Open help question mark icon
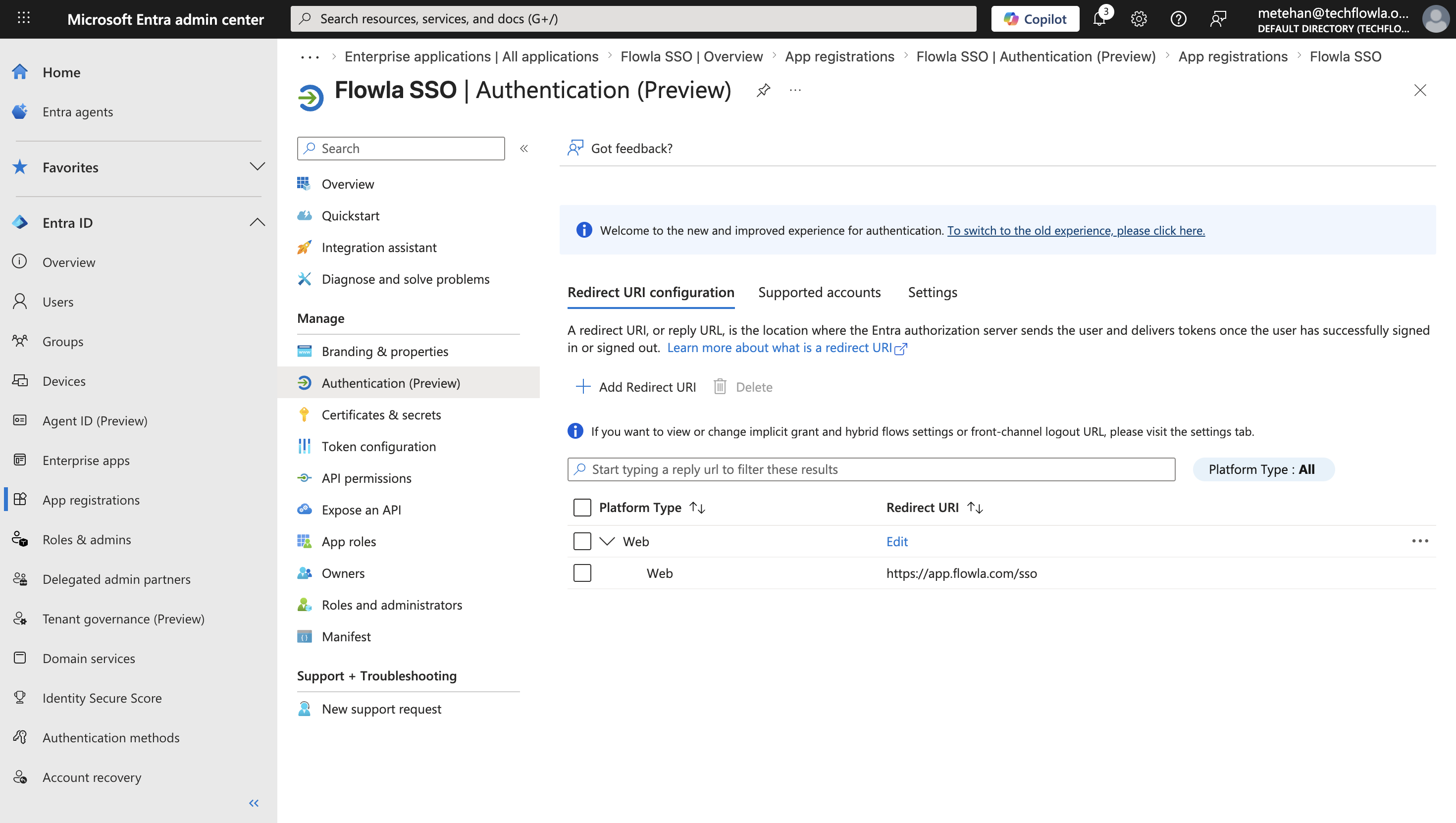The width and height of the screenshot is (1456, 823). point(1178,19)
